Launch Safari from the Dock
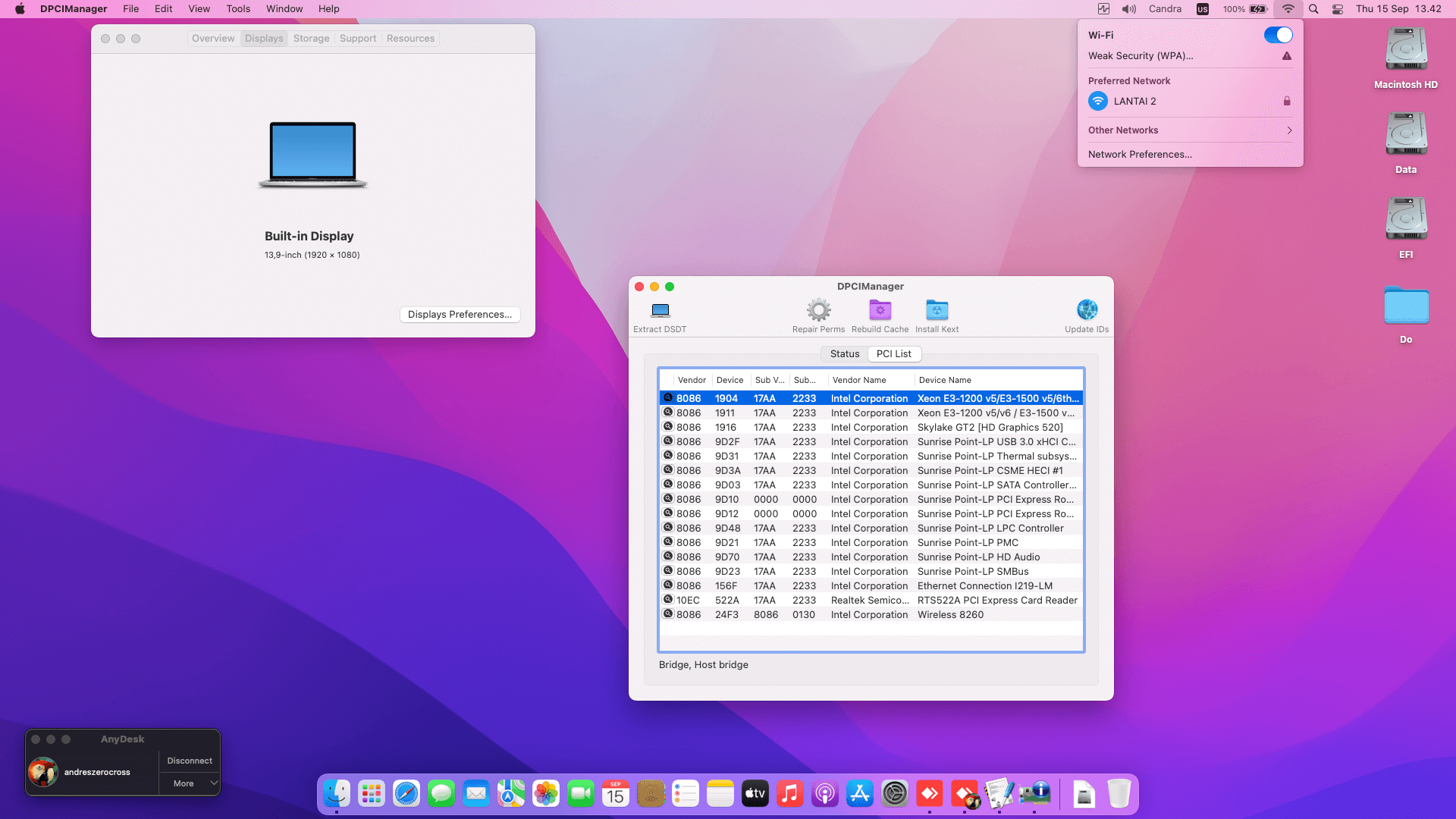Image resolution: width=1456 pixels, height=819 pixels. point(406,794)
